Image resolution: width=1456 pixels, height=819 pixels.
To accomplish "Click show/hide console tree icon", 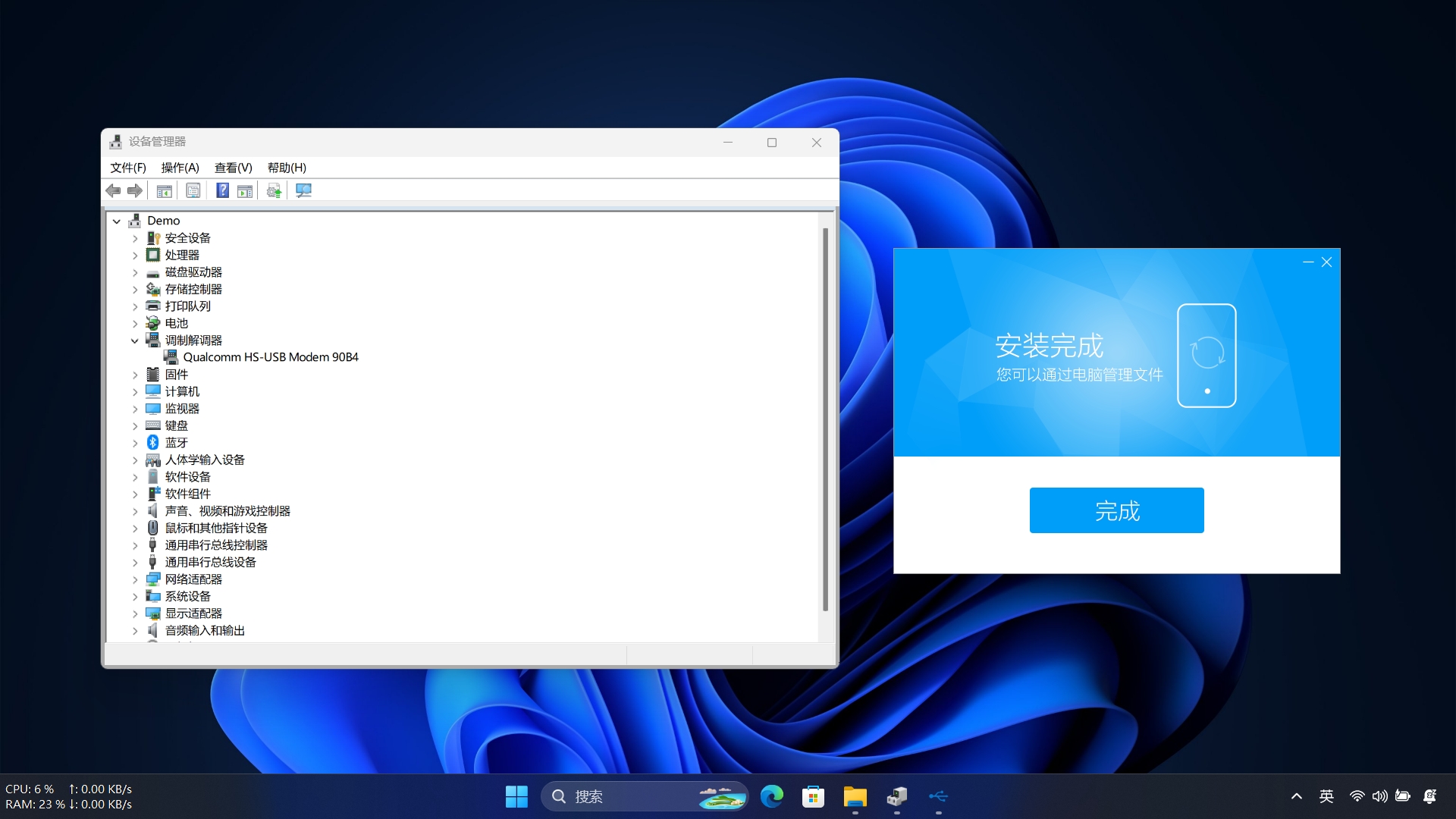I will coord(164,191).
